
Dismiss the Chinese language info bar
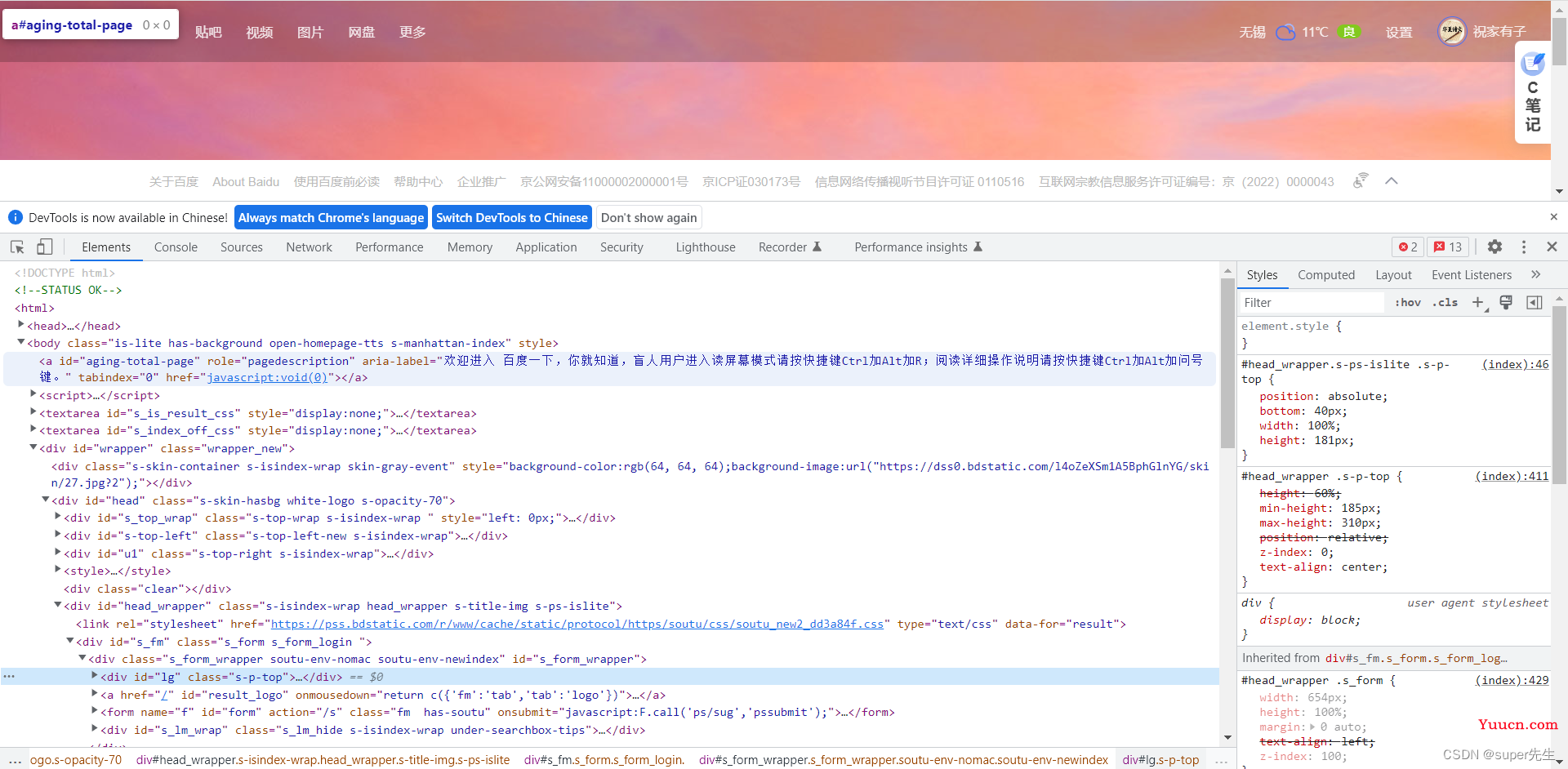[1553, 216]
